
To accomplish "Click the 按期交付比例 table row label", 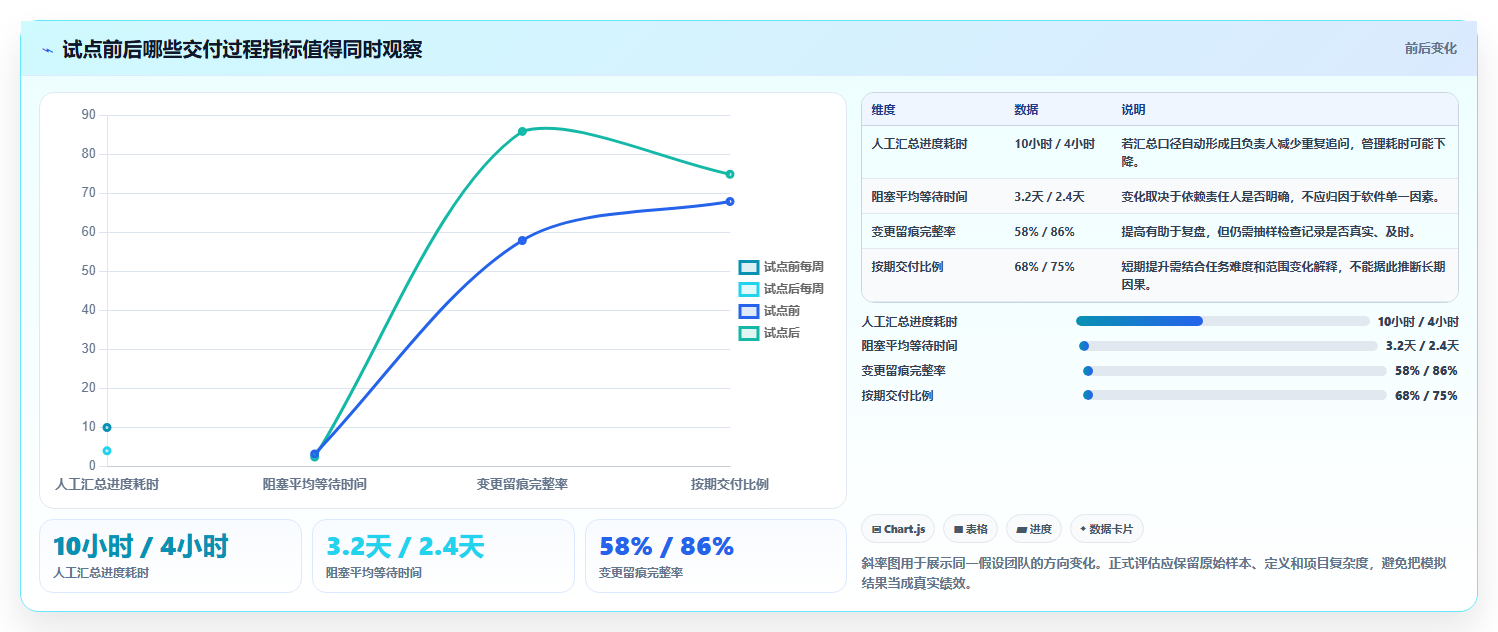I will 907,267.
